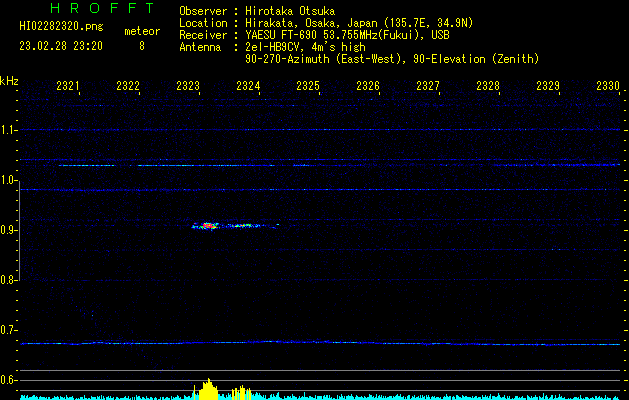The height and width of the screenshot is (400, 629).
Task: Click the 2321 time marker
Action: [68, 86]
